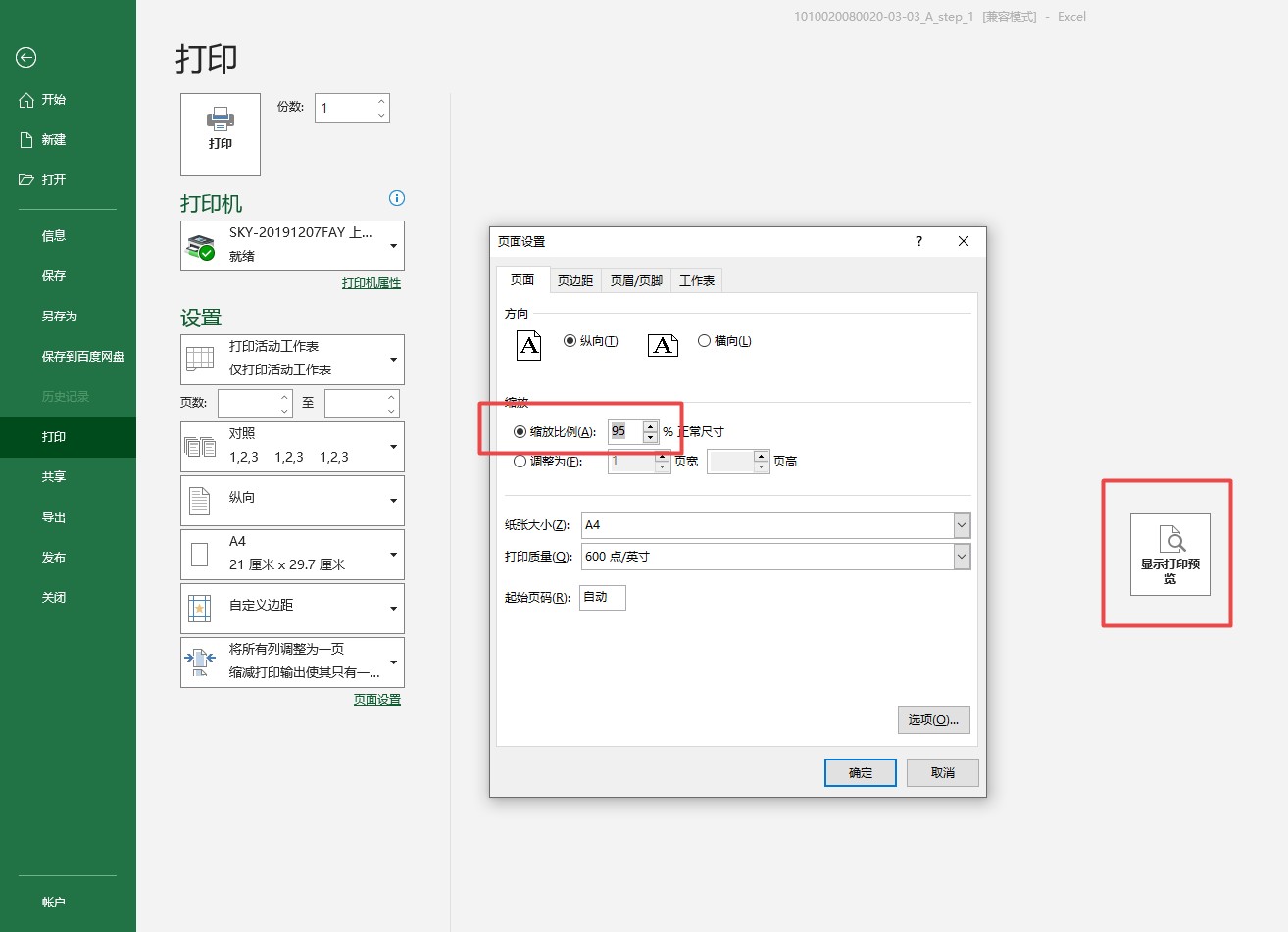Click the 起始页码 field showing 自动
1288x932 pixels.
pyautogui.click(x=603, y=597)
